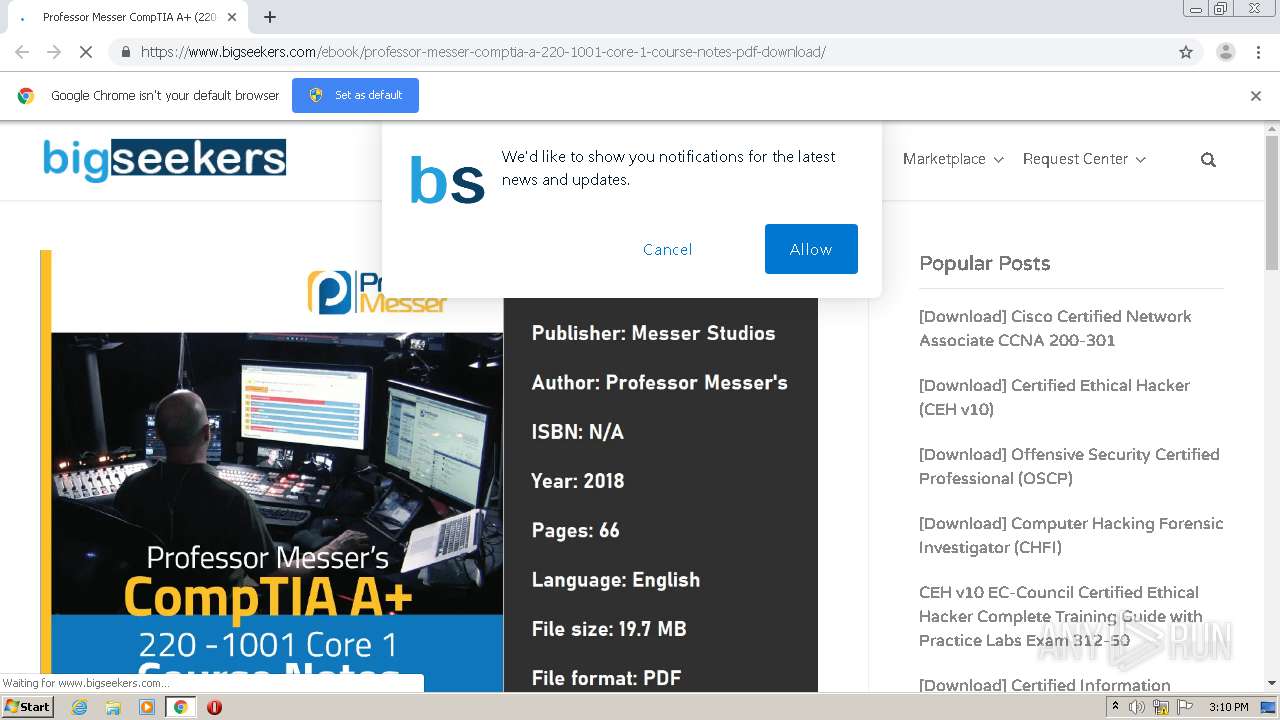
Task: Click the Professor Messer book cover image
Action: 272,470
